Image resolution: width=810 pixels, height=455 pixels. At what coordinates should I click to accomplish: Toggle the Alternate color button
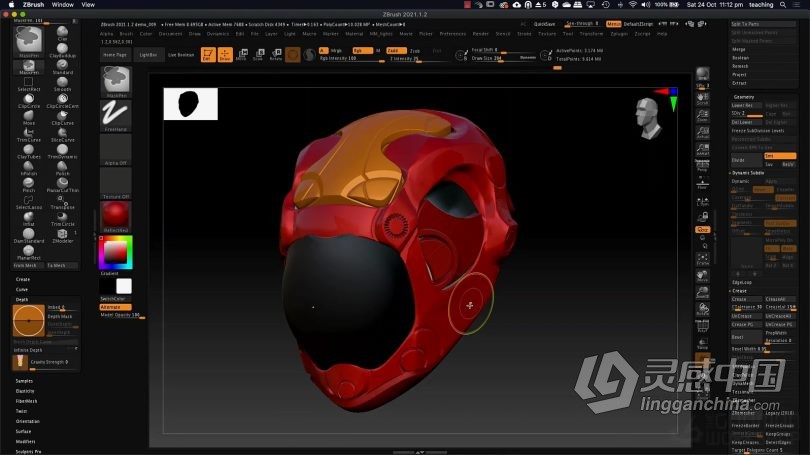click(x=115, y=307)
